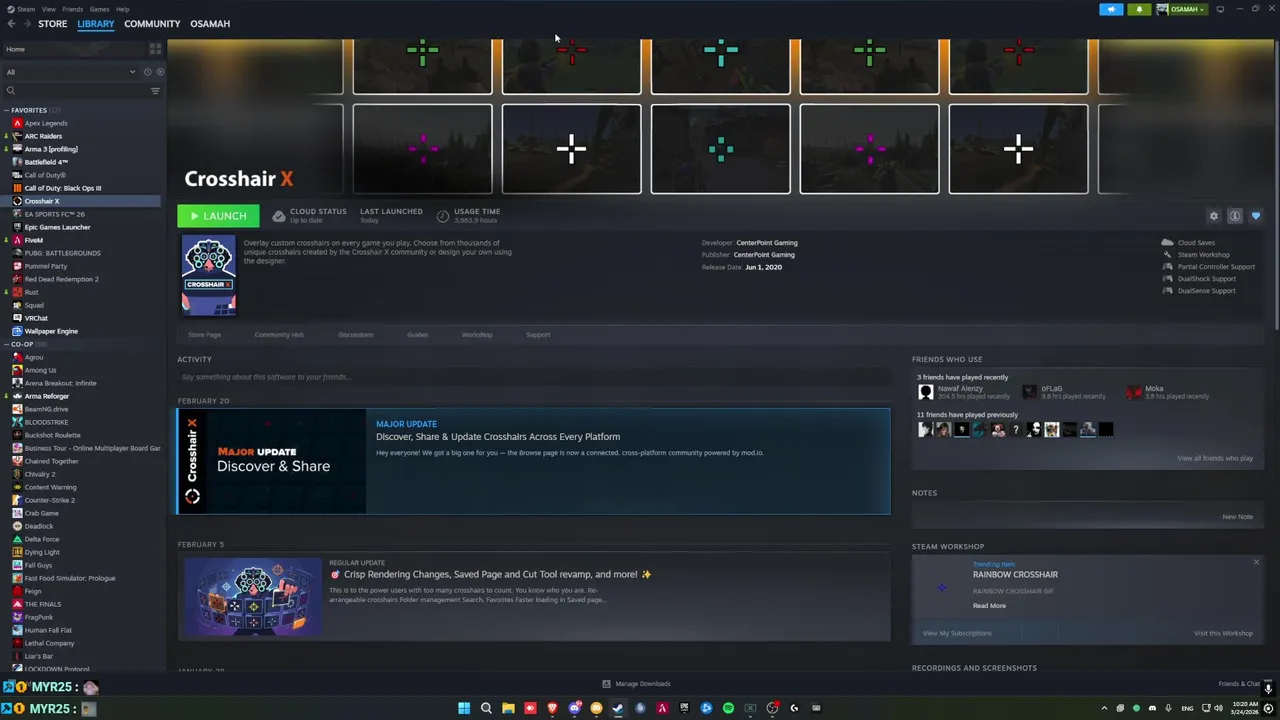
Task: Click the activity status input field
Action: click(x=534, y=377)
